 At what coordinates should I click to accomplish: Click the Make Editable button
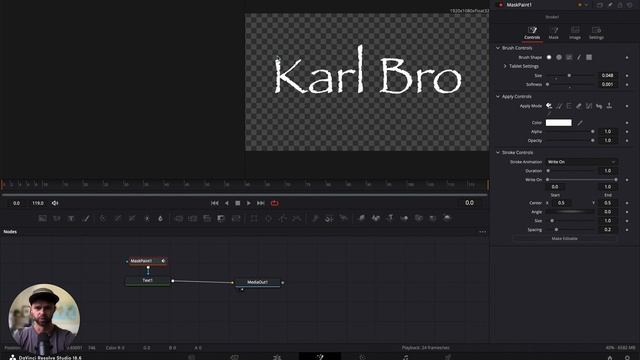564,238
